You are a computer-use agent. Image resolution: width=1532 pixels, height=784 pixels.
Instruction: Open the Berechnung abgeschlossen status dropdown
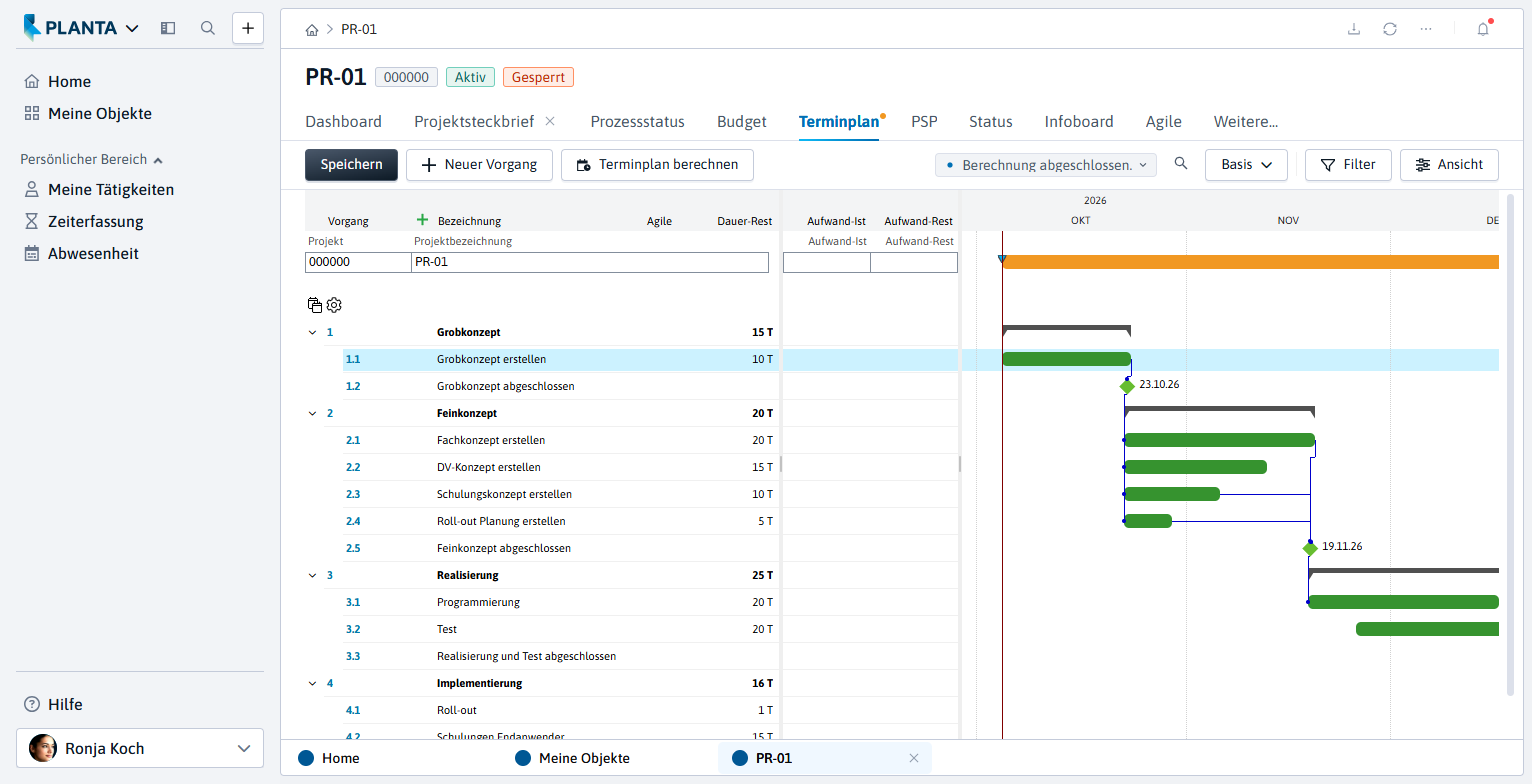tap(1045, 165)
